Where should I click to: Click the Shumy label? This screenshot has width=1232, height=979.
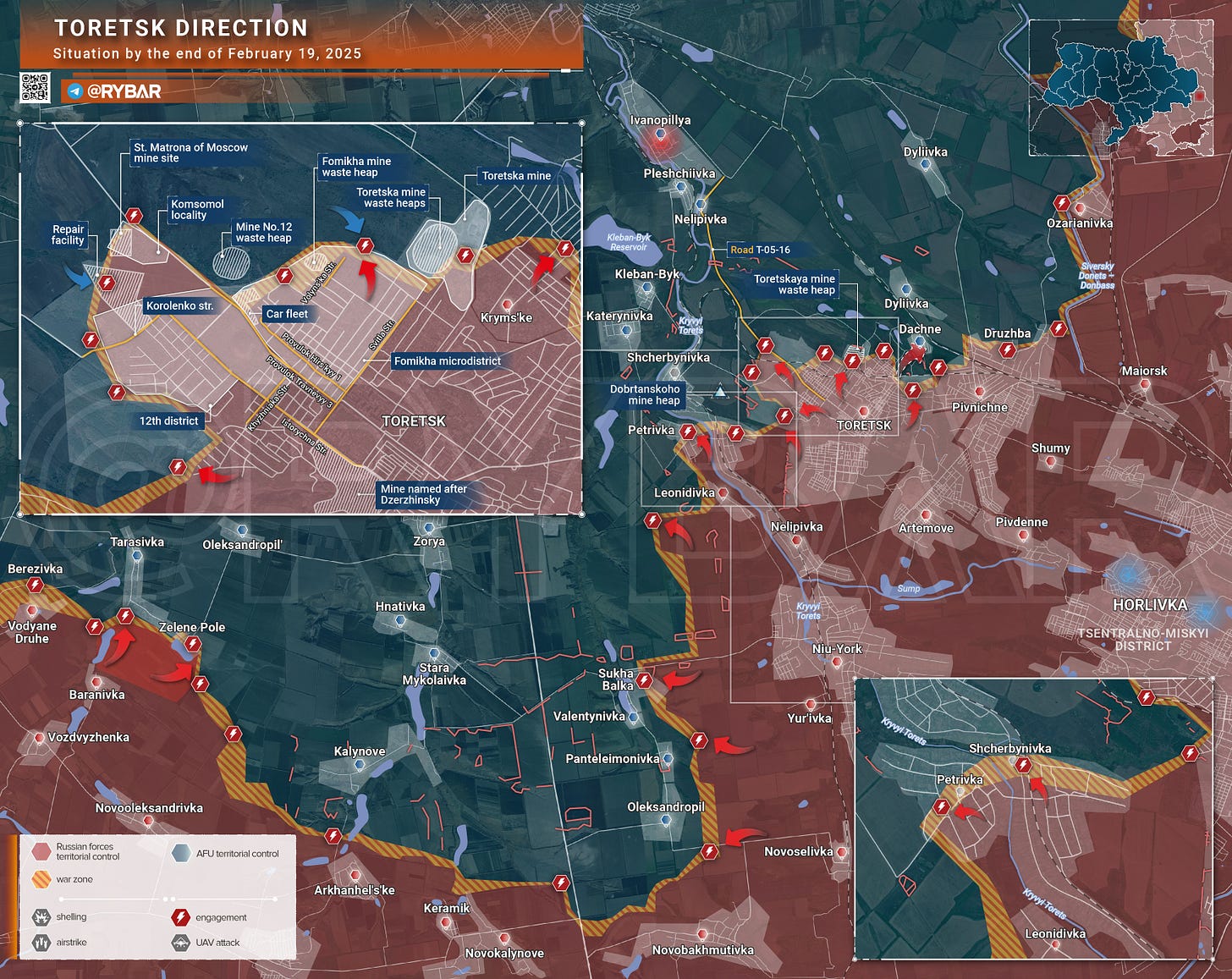pos(1051,448)
